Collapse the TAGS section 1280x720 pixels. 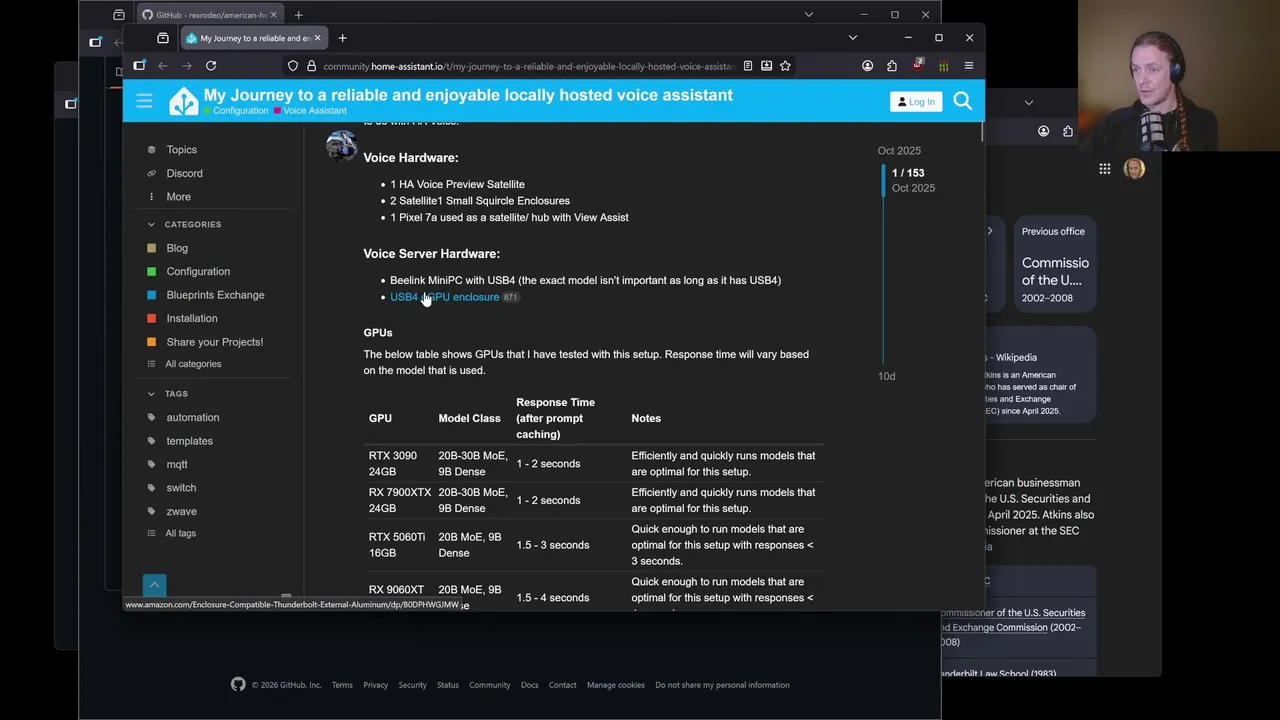176,394
